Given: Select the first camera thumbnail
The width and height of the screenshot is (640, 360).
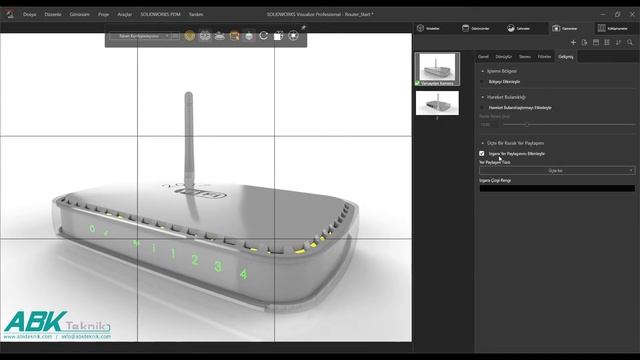Looking at the screenshot, I should [437, 69].
